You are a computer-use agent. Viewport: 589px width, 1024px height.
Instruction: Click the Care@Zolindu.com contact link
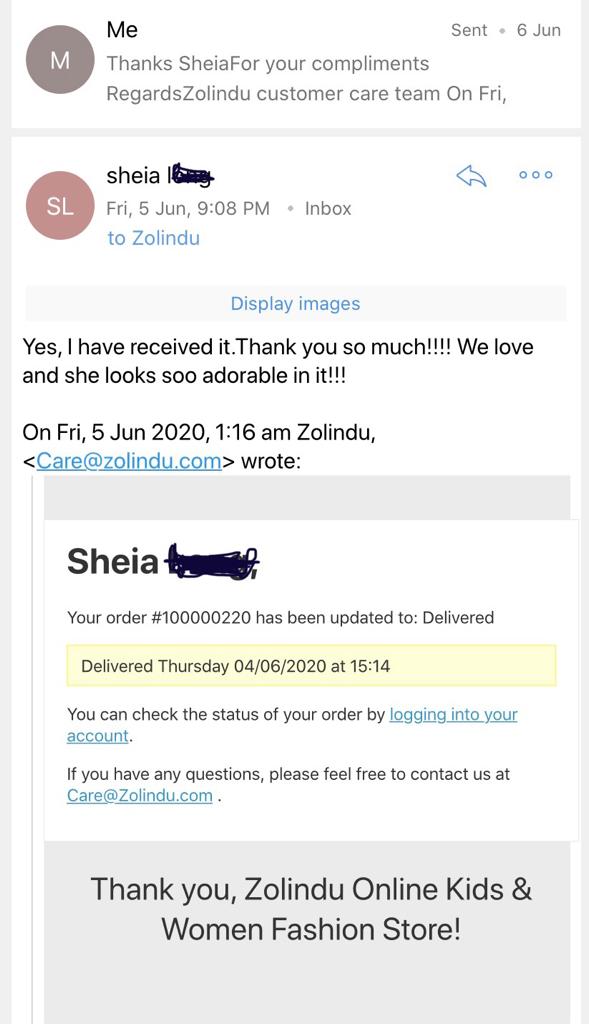(140, 795)
